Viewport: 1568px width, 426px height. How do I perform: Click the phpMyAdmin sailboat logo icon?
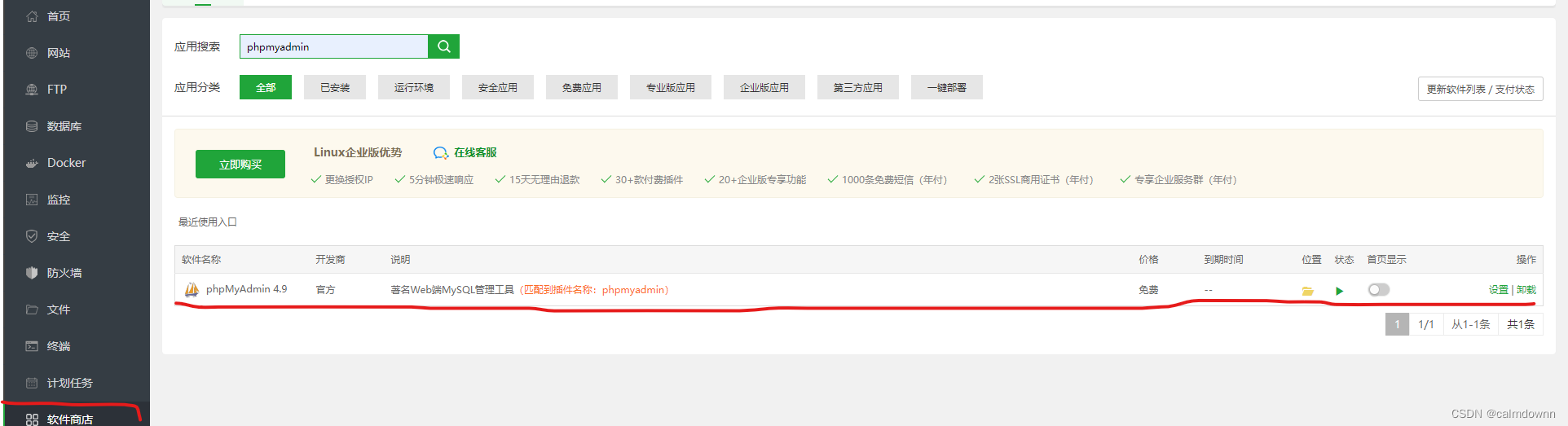click(192, 289)
